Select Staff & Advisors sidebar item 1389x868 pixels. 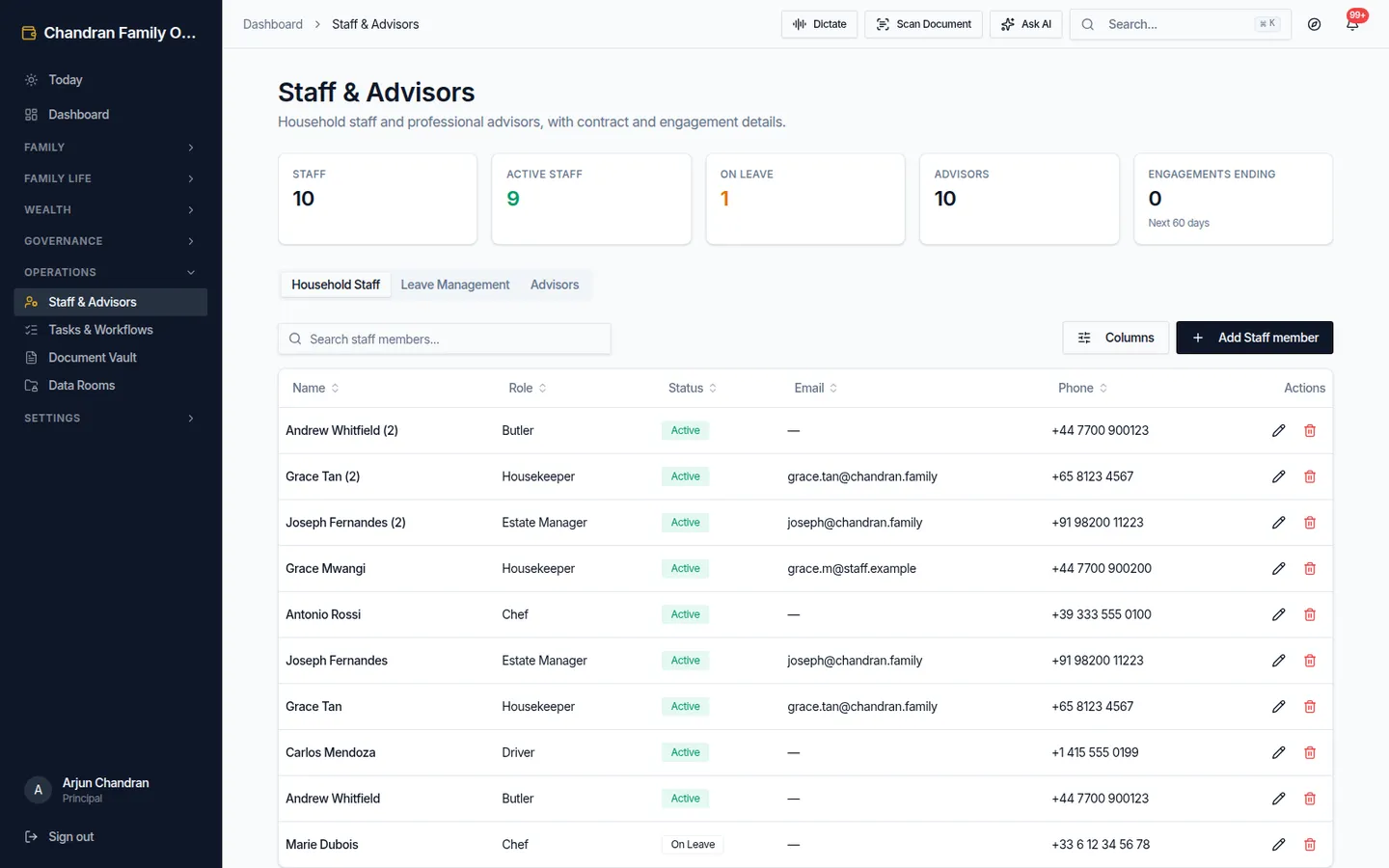click(111, 302)
